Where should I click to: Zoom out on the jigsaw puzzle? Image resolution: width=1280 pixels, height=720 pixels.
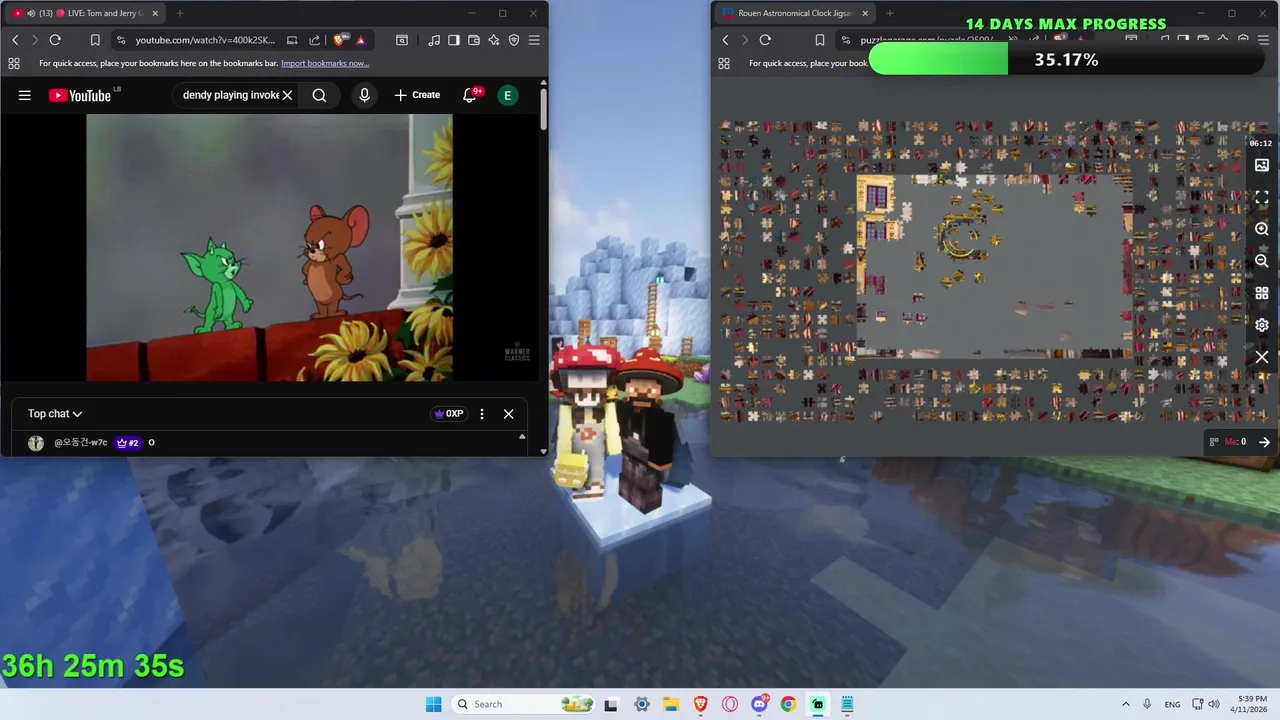click(x=1262, y=261)
